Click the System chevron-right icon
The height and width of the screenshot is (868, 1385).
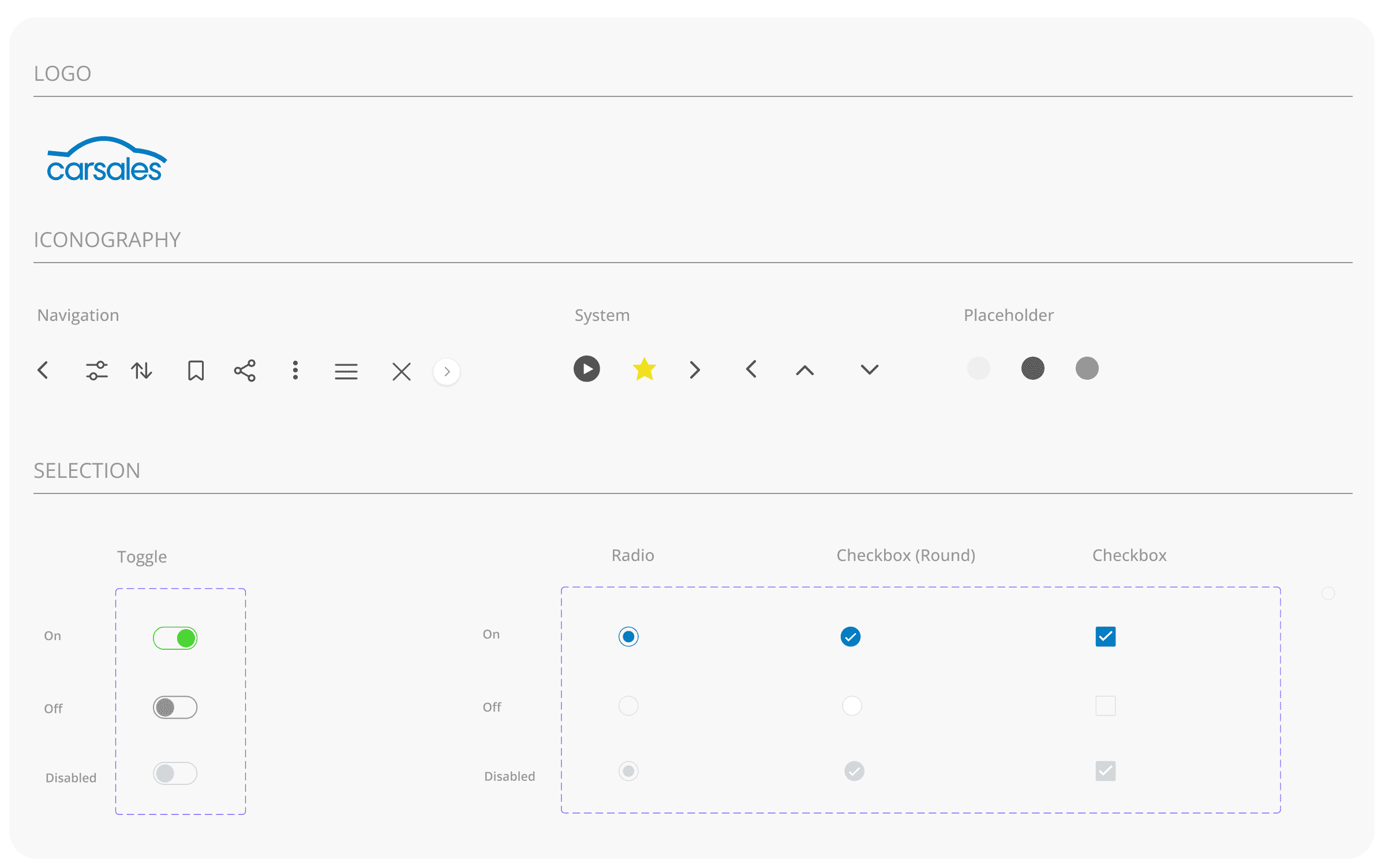click(695, 370)
